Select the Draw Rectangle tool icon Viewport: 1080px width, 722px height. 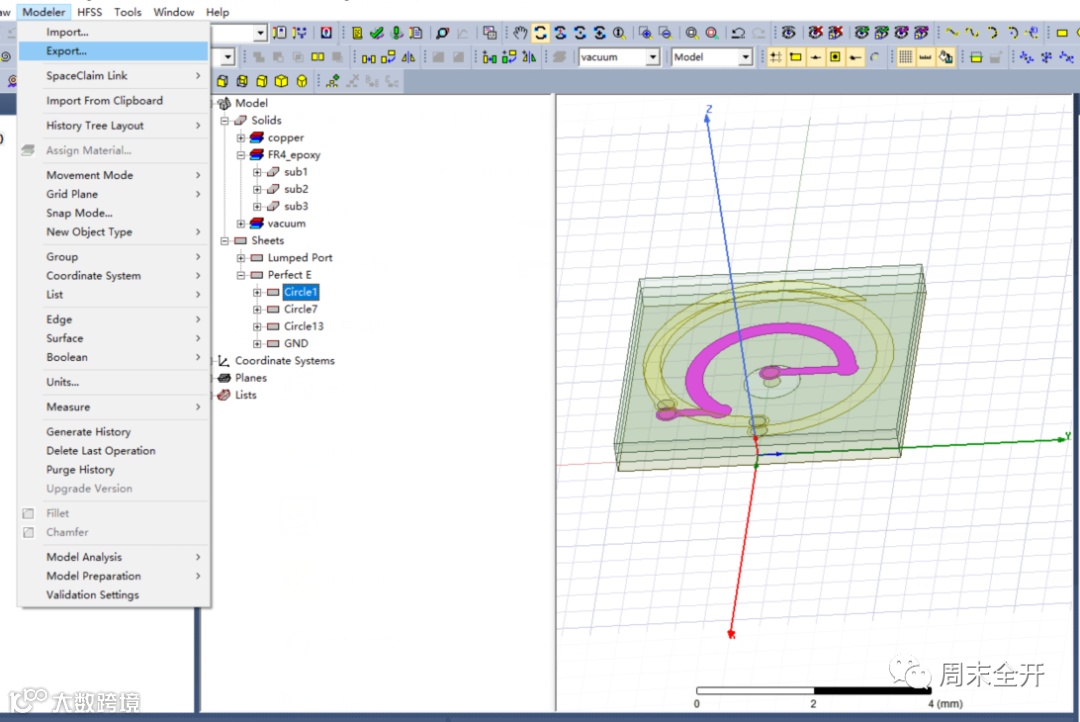coord(1061,32)
